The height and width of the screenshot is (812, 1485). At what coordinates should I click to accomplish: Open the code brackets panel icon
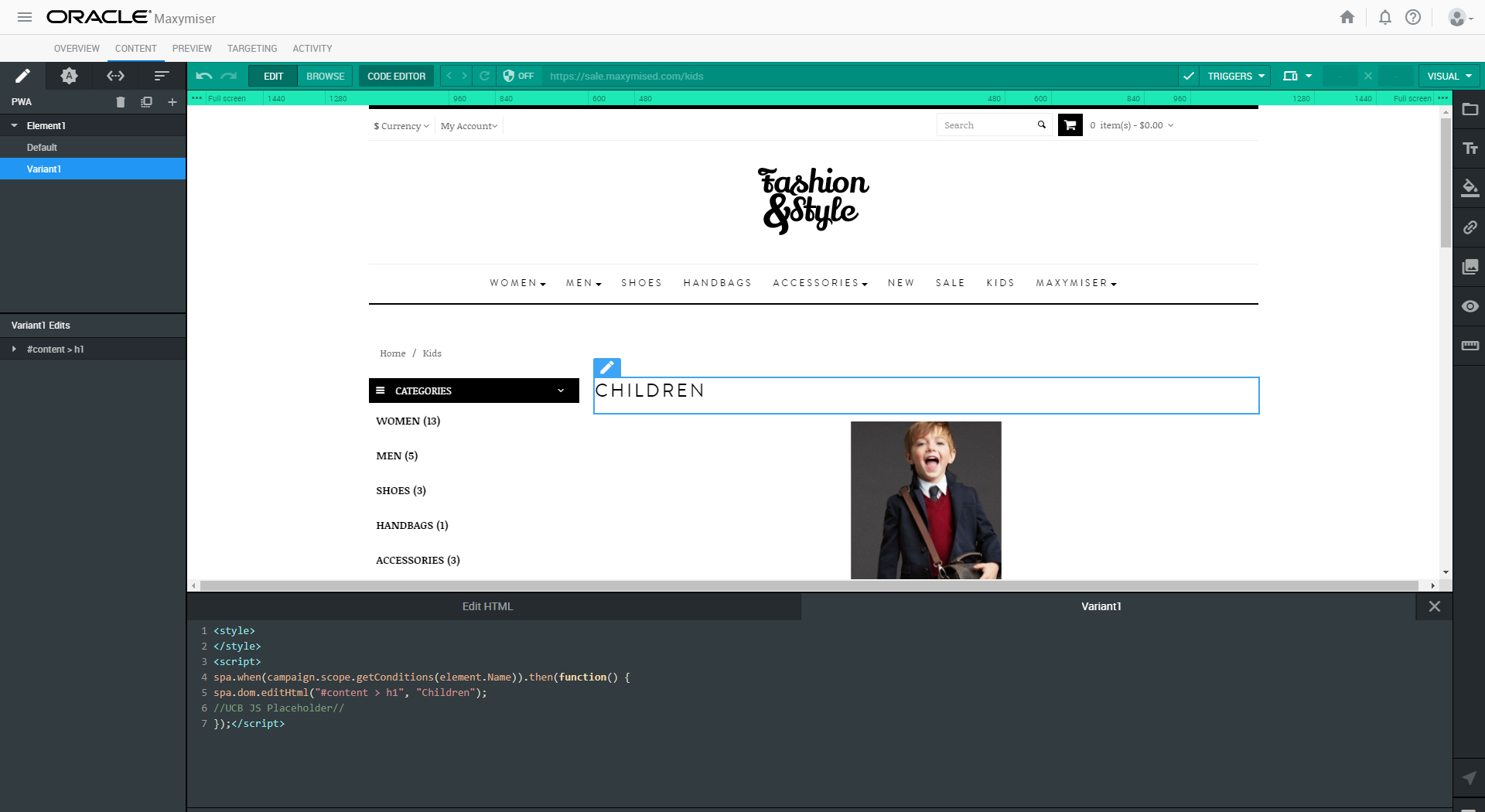(x=115, y=76)
